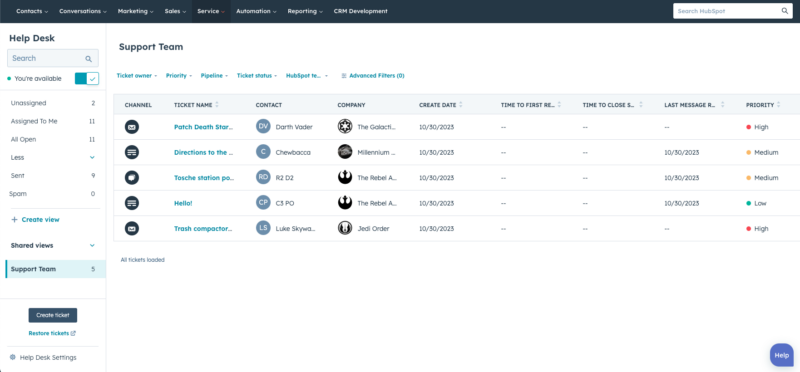800x372 pixels.
Task: Toggle the You're available switch
Action: click(87, 79)
